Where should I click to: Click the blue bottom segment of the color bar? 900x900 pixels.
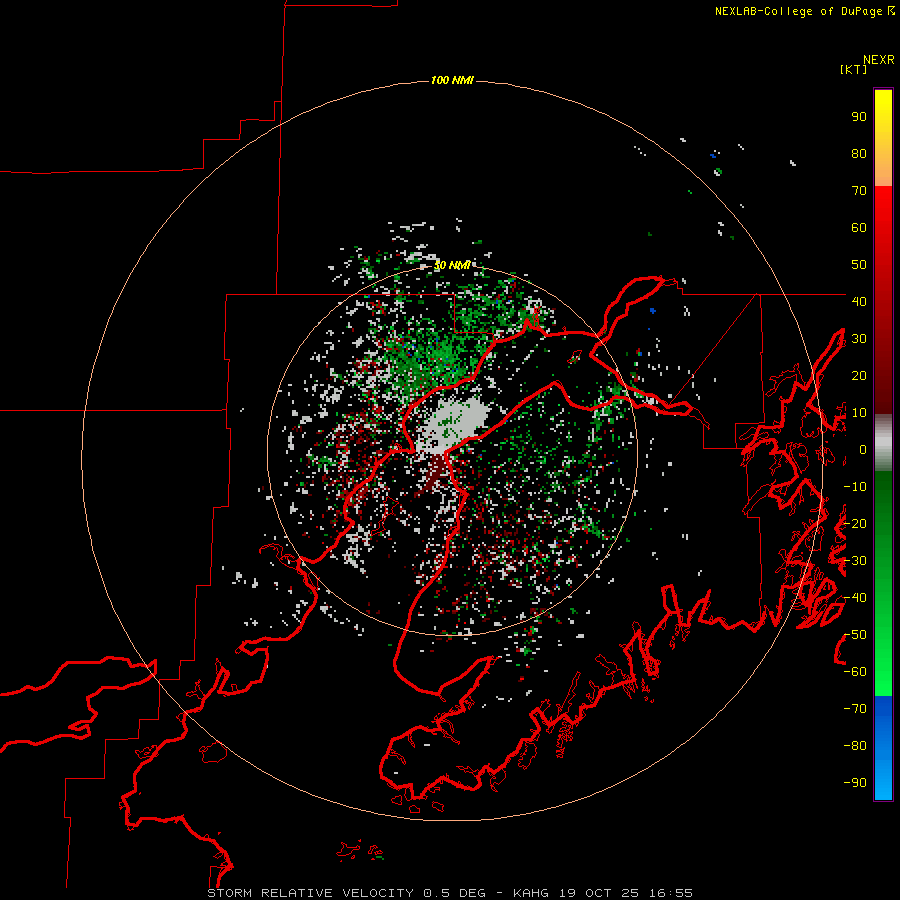pos(883,748)
